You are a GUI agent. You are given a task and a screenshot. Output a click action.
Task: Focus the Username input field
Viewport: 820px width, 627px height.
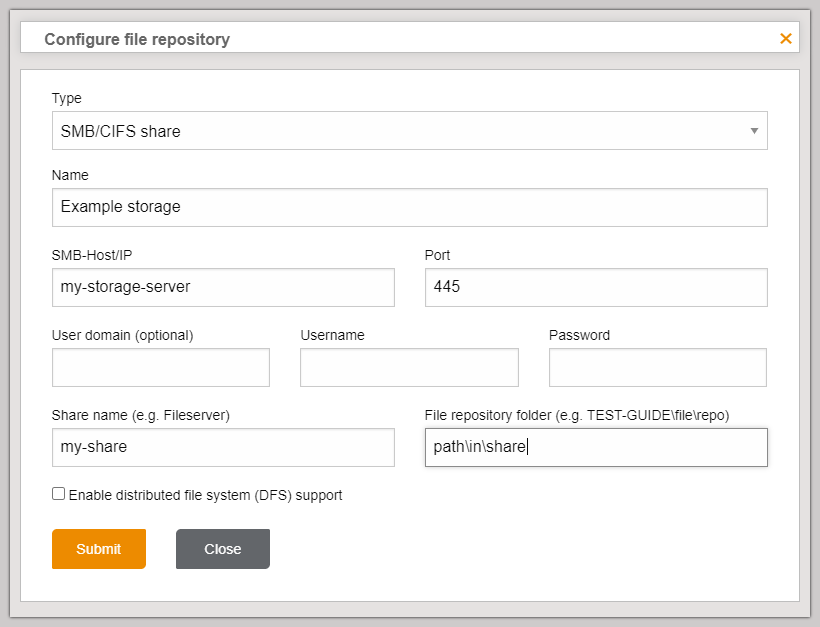pyautogui.click(x=408, y=367)
